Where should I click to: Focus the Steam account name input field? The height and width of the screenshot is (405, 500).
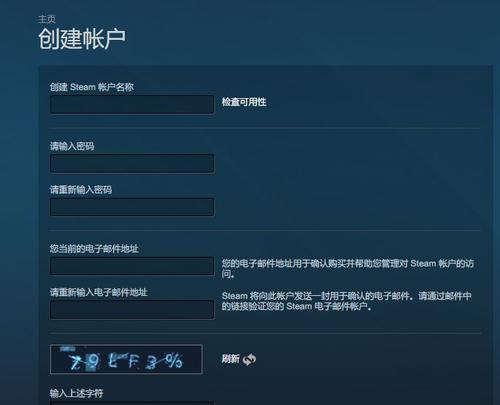[x=132, y=105]
